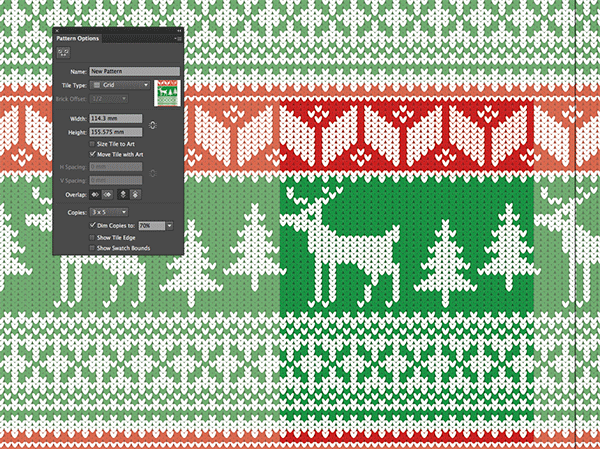Enable Size Tile to Art checkbox
This screenshot has width=600, height=449.
(92, 144)
